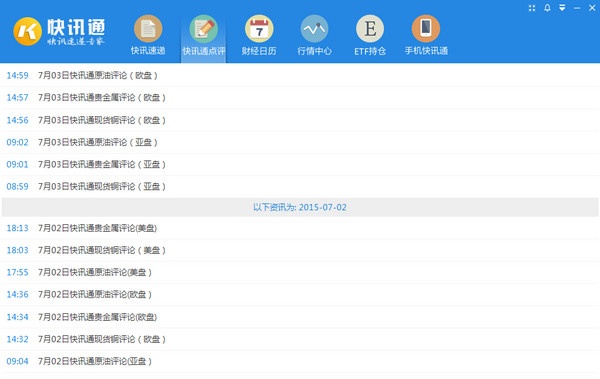Screen dimensions: 600x379
Task: Select the 快讯通点评 commentary icon
Action: click(x=204, y=29)
